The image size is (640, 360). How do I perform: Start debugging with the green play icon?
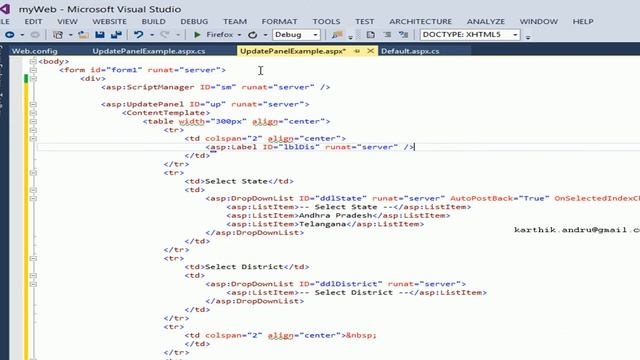point(197,35)
